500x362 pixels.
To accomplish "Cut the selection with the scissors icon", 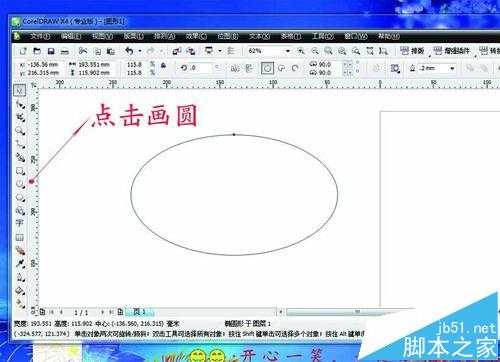I will pos(83,51).
